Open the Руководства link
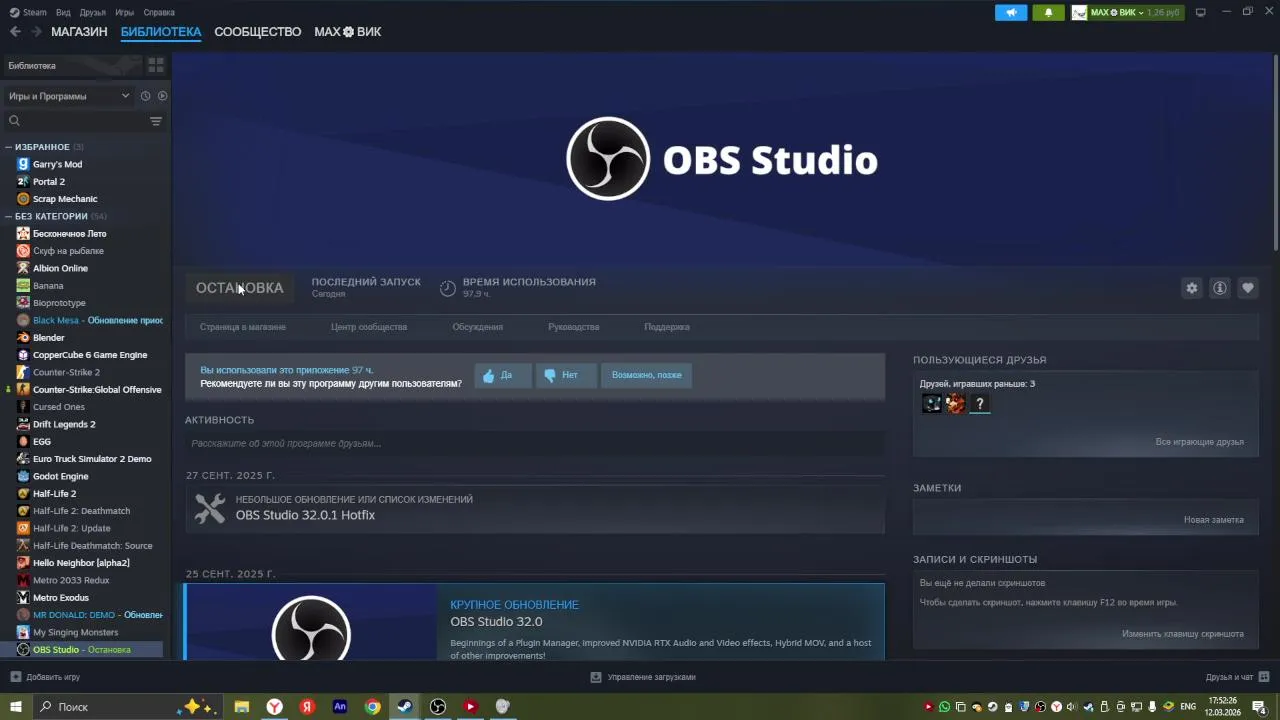The width and height of the screenshot is (1280, 720). pyautogui.click(x=574, y=327)
